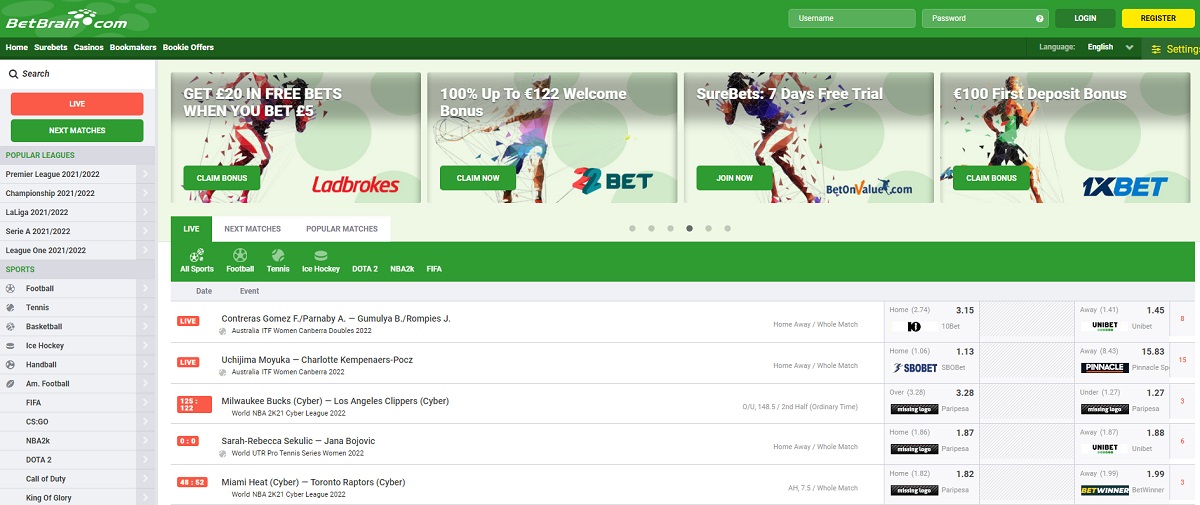The image size is (1200, 505).
Task: Open the Casinos menu item
Action: pyautogui.click(x=88, y=47)
